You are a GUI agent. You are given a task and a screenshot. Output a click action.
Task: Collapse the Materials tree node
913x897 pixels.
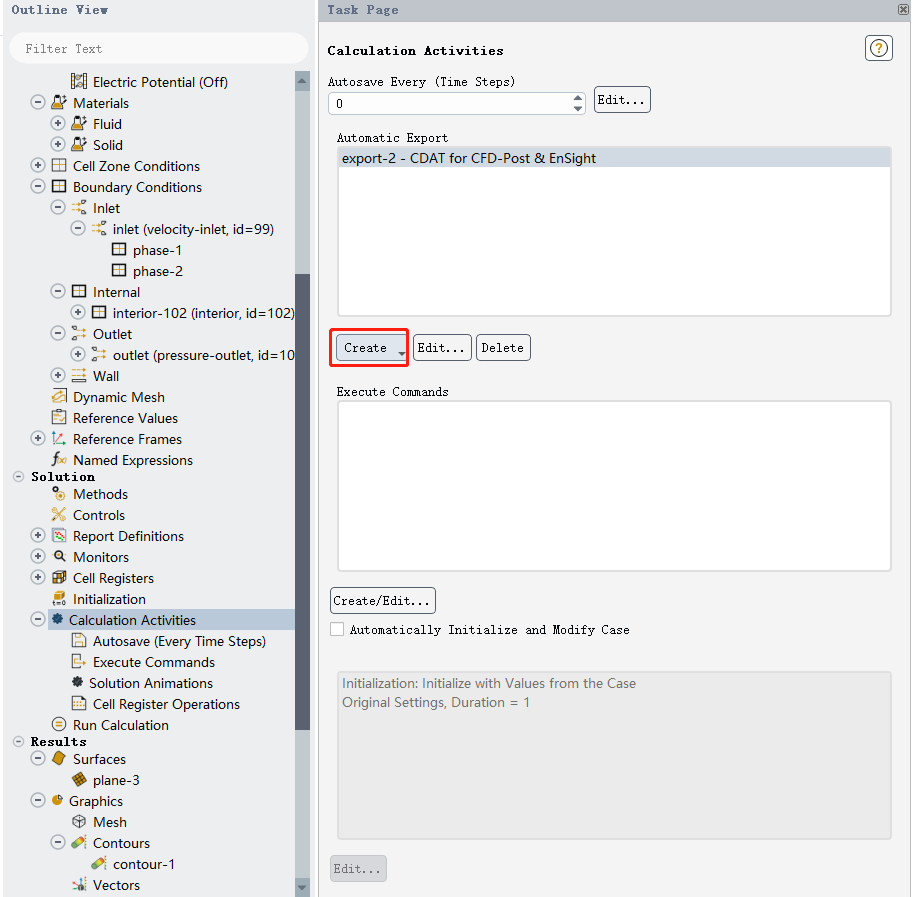click(38, 102)
